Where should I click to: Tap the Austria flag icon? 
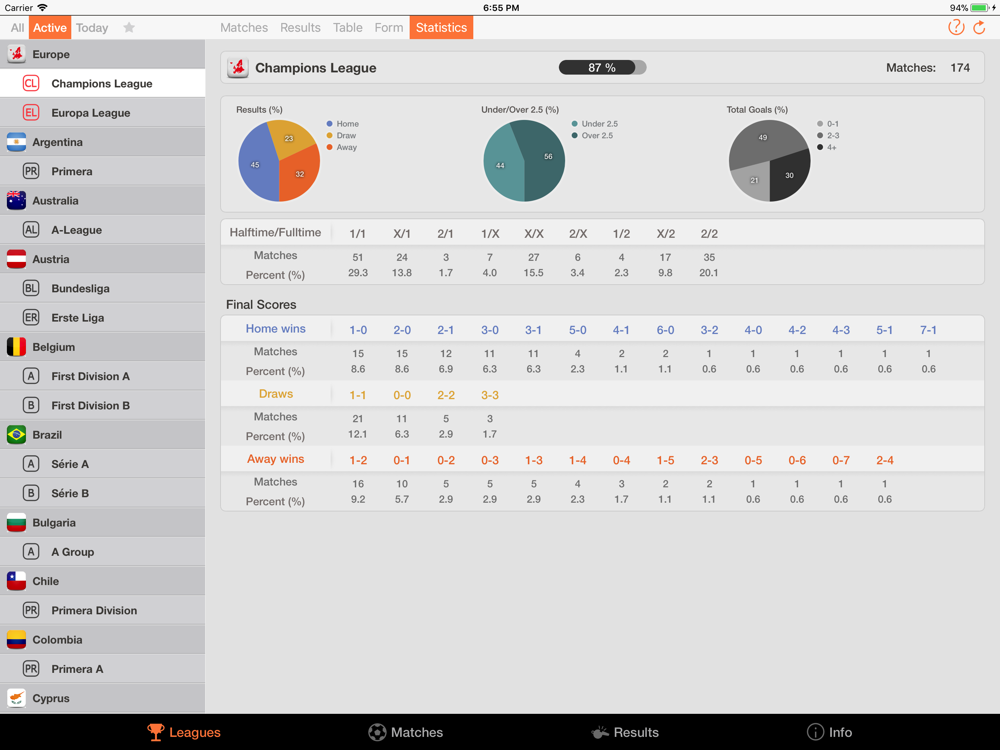[17, 259]
